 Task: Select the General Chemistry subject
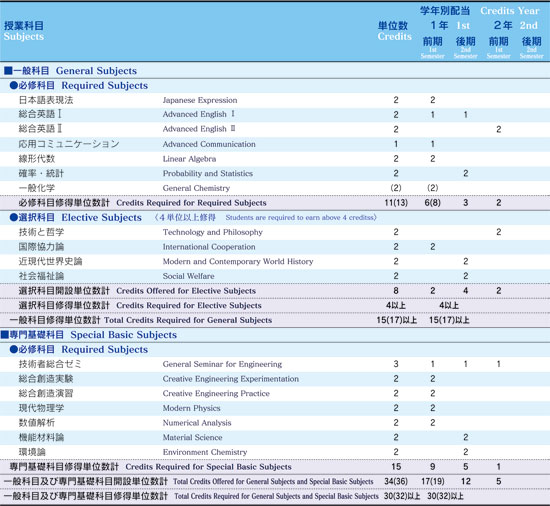pyautogui.click(x=196, y=188)
